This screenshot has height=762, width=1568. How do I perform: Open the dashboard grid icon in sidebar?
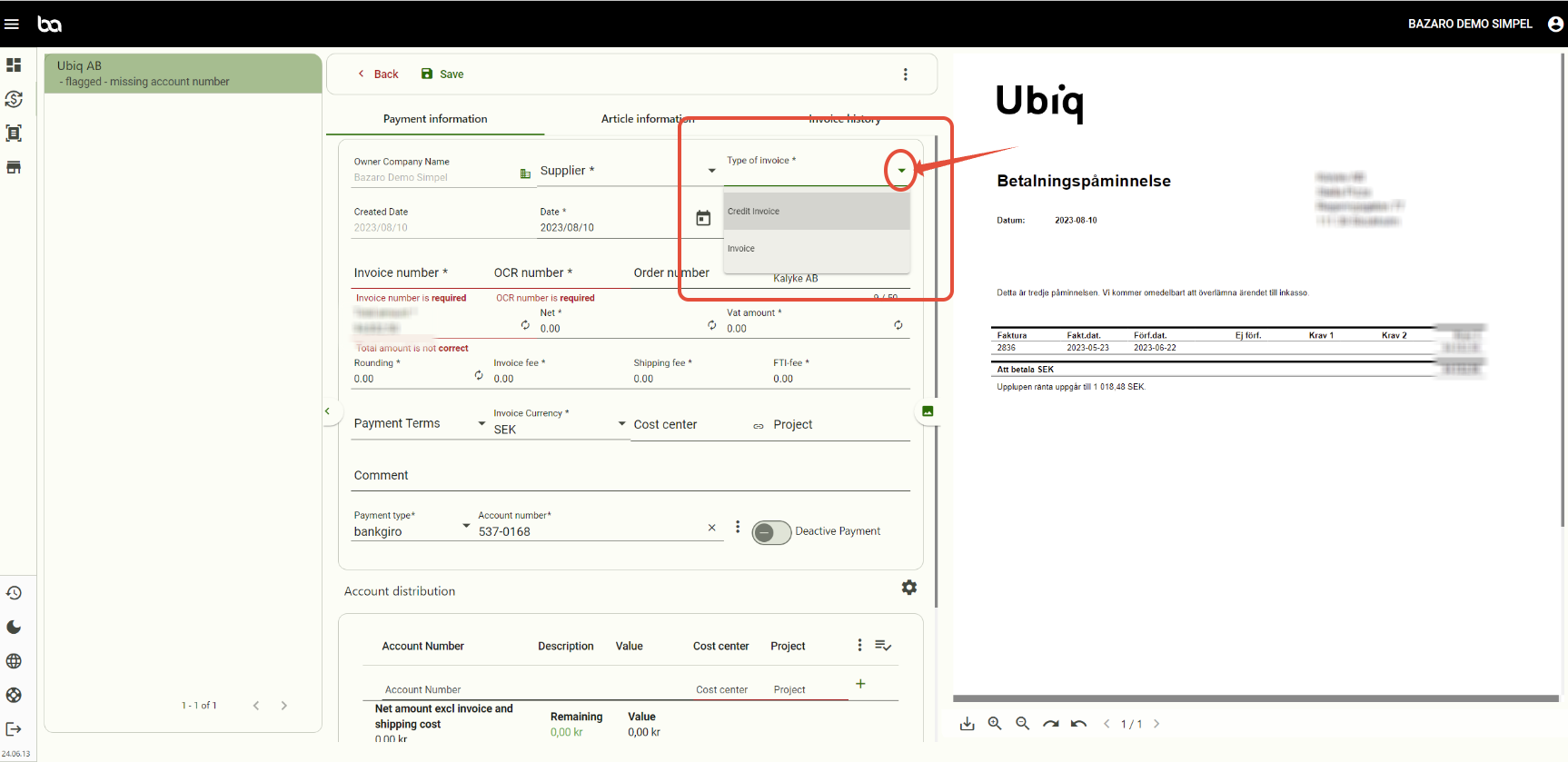click(x=14, y=64)
